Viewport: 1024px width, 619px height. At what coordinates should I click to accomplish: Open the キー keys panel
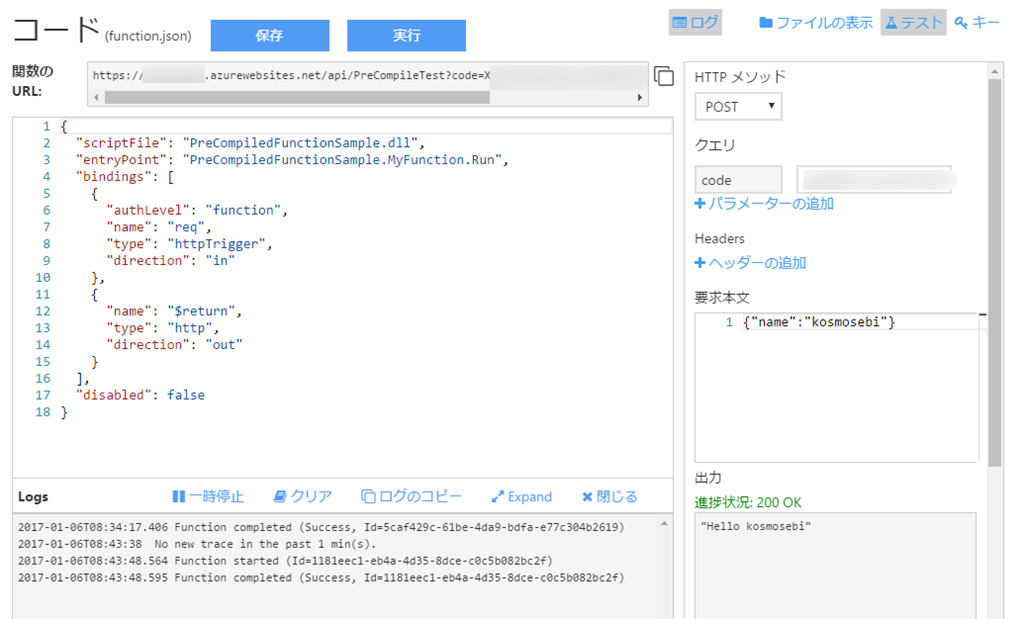coord(976,23)
